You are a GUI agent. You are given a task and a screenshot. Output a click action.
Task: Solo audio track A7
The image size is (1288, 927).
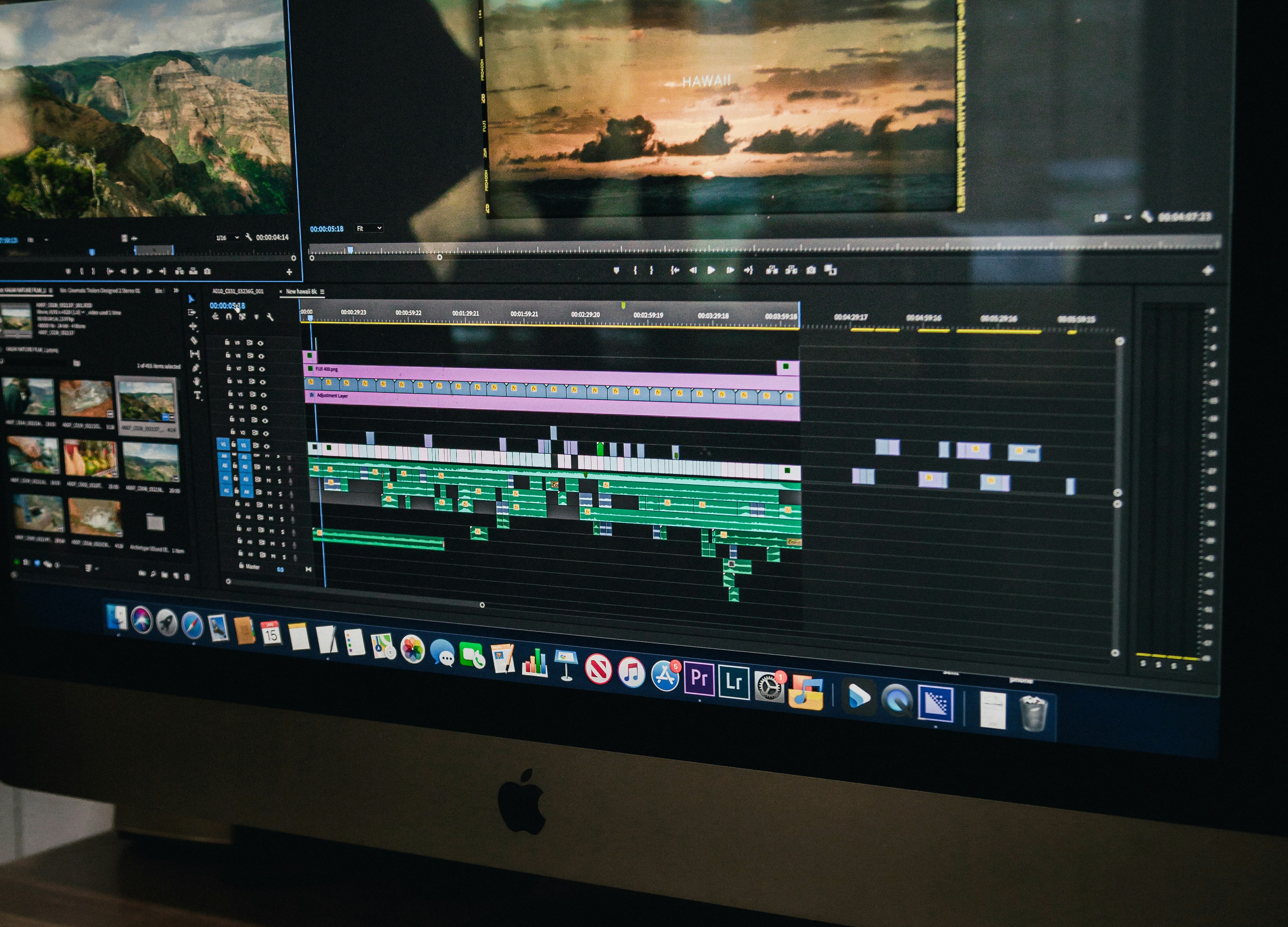[283, 531]
